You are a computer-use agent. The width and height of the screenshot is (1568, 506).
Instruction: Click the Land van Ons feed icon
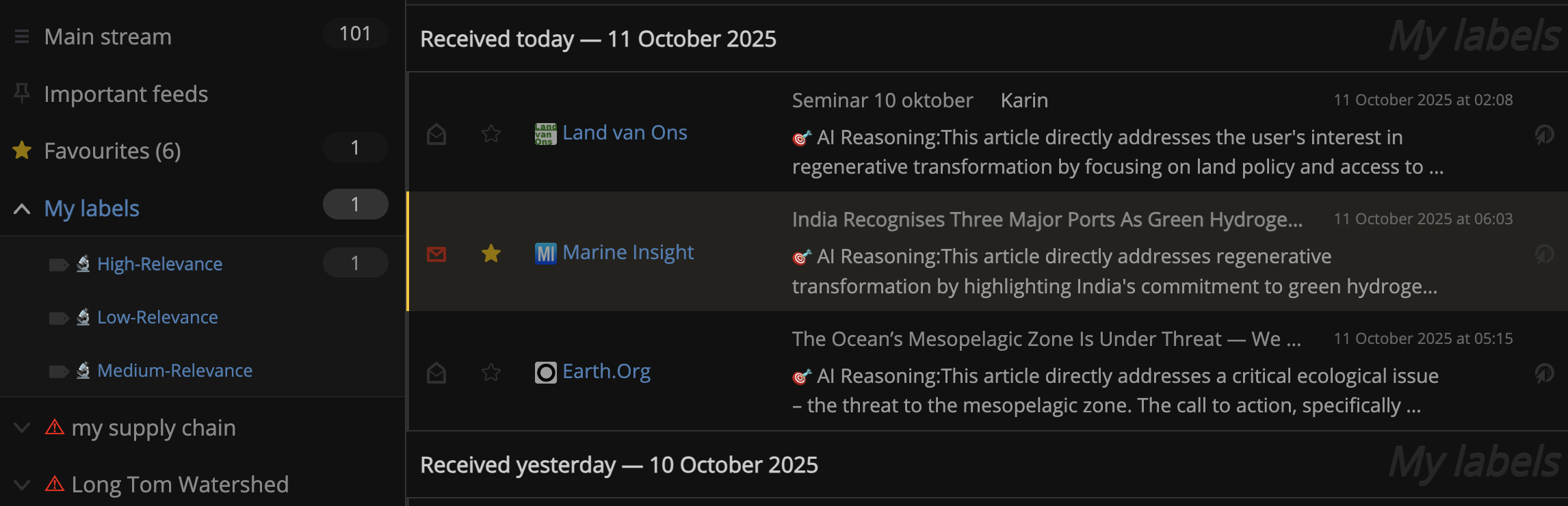coord(544,133)
